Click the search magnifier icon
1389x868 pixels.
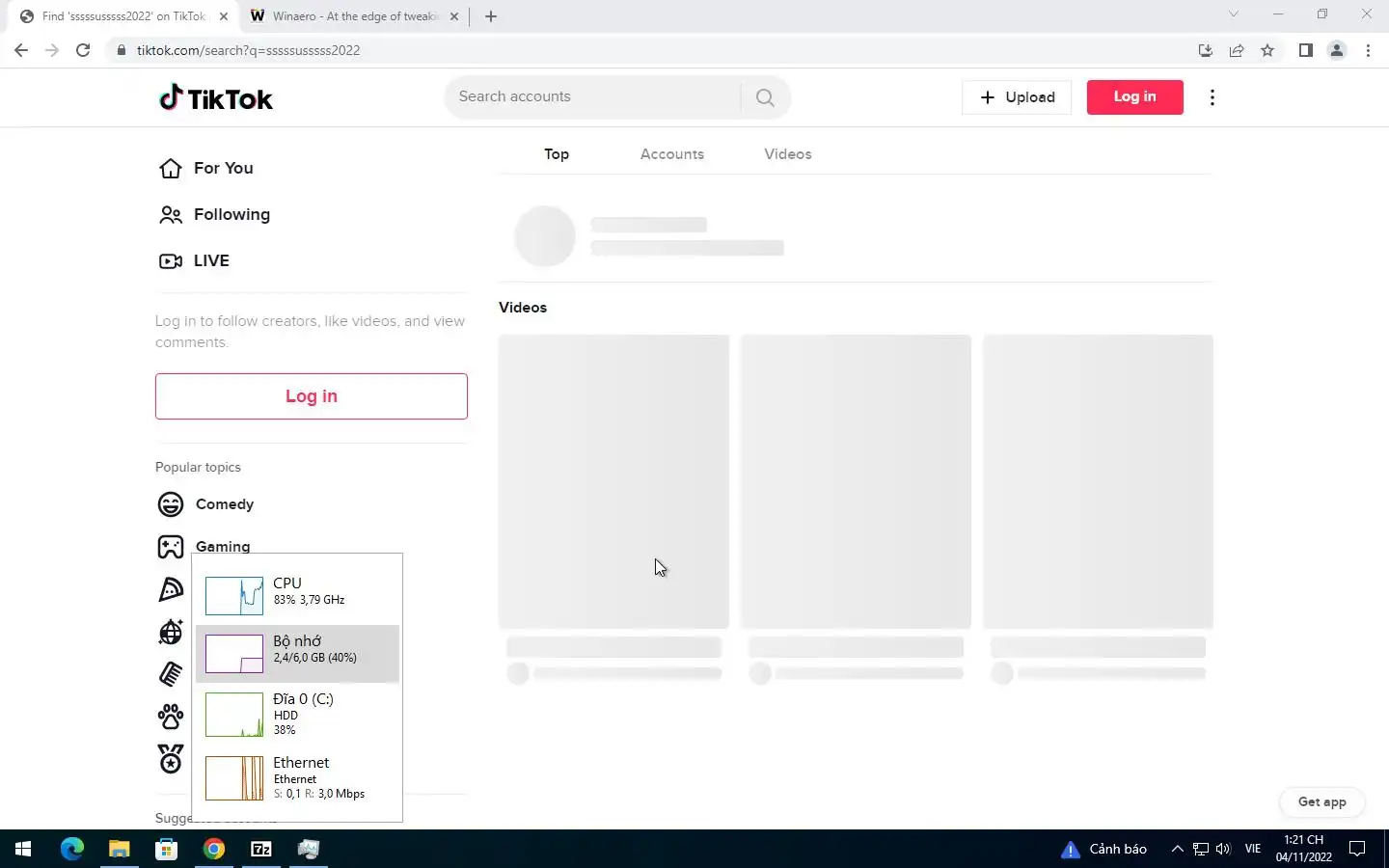coord(765,97)
